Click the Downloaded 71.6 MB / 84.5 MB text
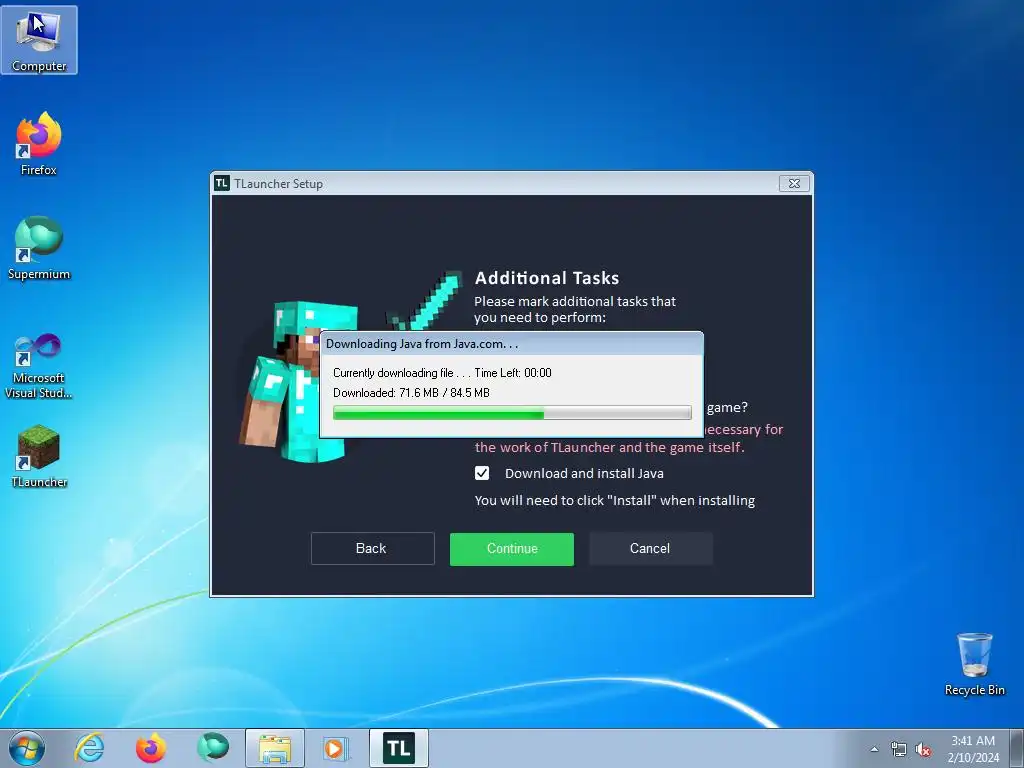This screenshot has width=1024, height=768. [411, 392]
